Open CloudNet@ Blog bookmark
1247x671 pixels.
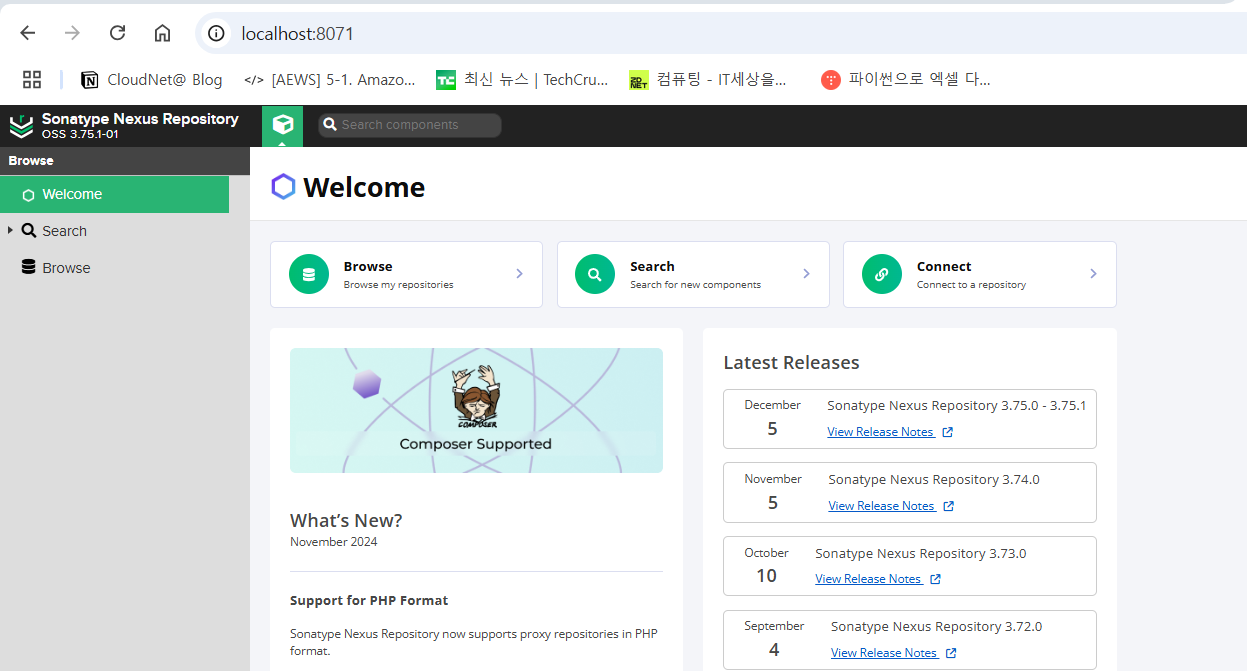pos(152,79)
